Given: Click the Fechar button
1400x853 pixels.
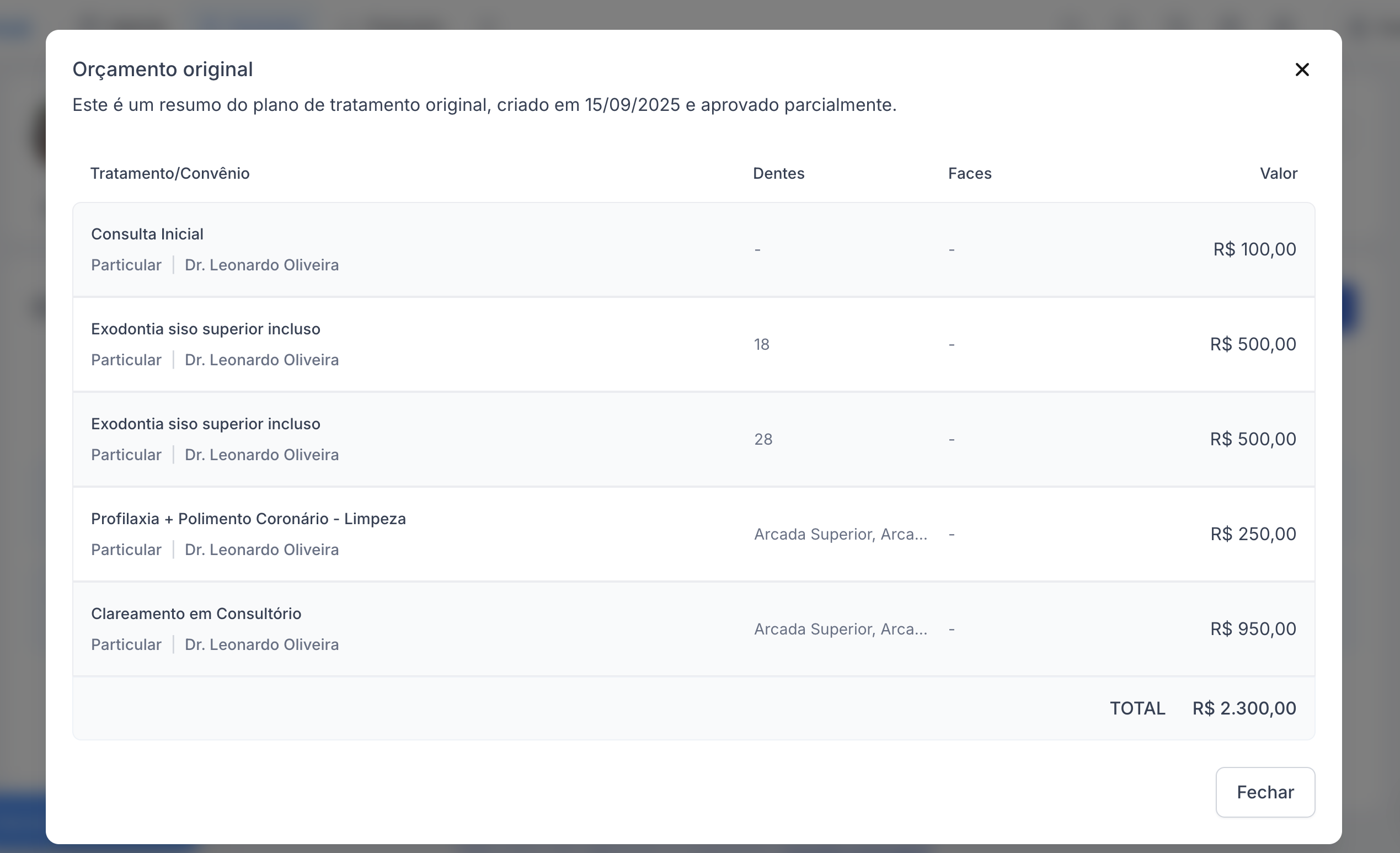Looking at the screenshot, I should (x=1265, y=792).
